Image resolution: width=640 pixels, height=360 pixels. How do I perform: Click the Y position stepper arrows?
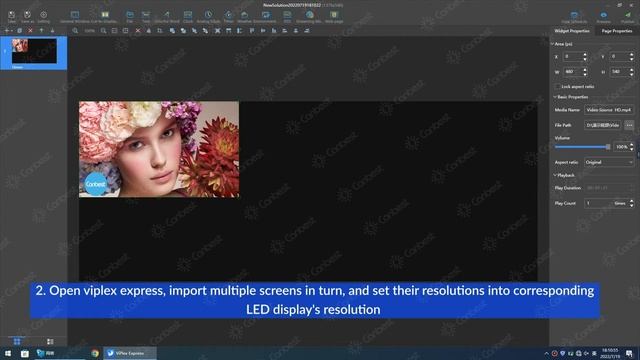click(x=631, y=56)
